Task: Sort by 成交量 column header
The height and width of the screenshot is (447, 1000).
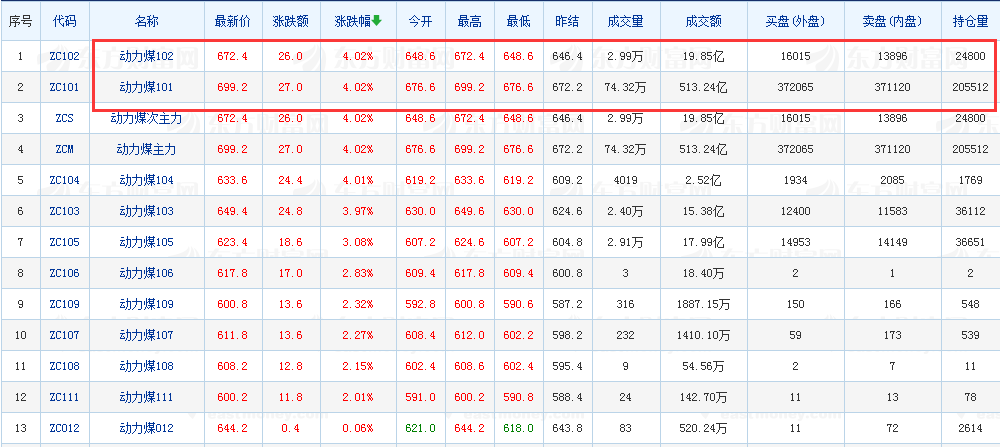Action: pyautogui.click(x=626, y=21)
